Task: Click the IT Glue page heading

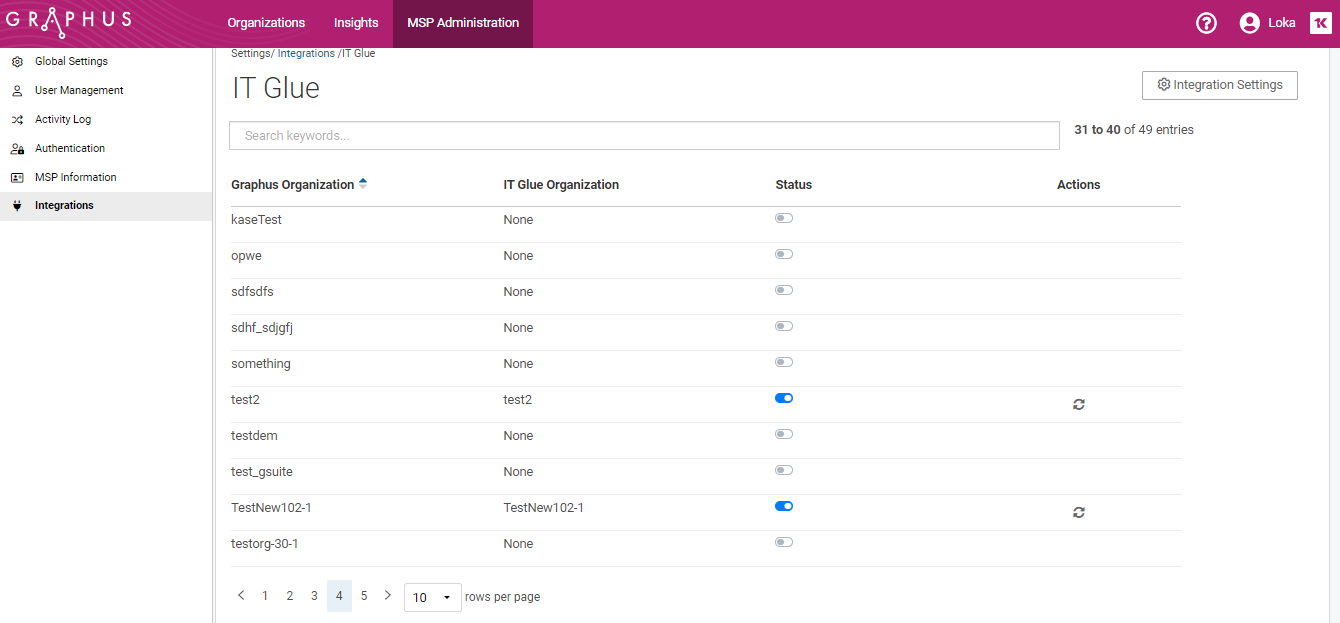Action: [x=276, y=88]
